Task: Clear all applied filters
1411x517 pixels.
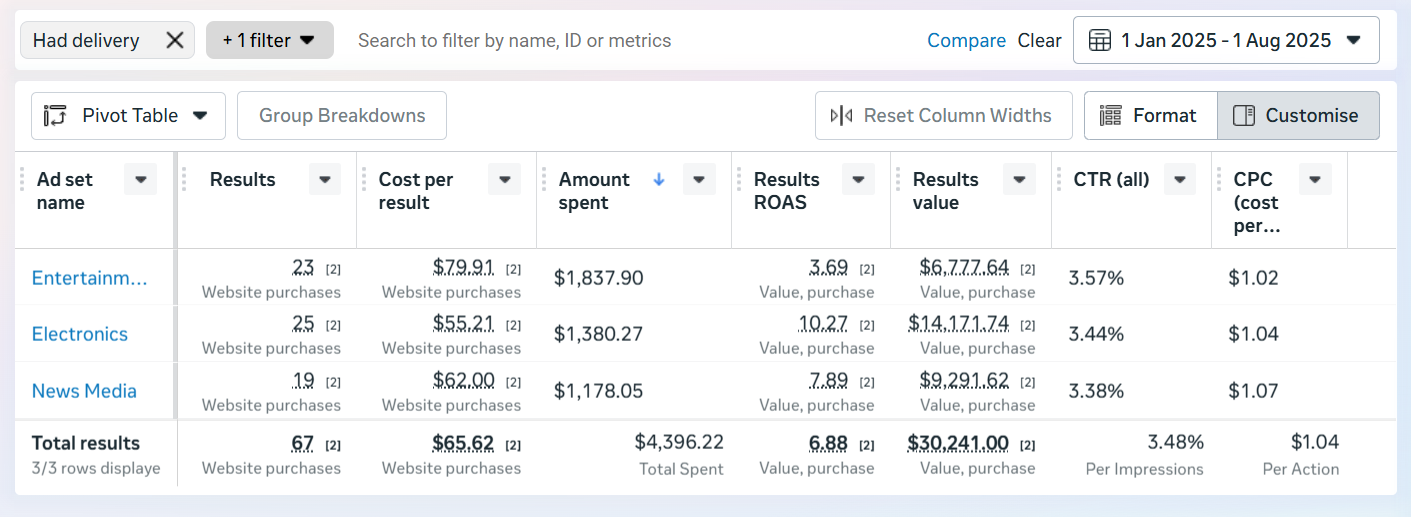Action: coord(1039,40)
